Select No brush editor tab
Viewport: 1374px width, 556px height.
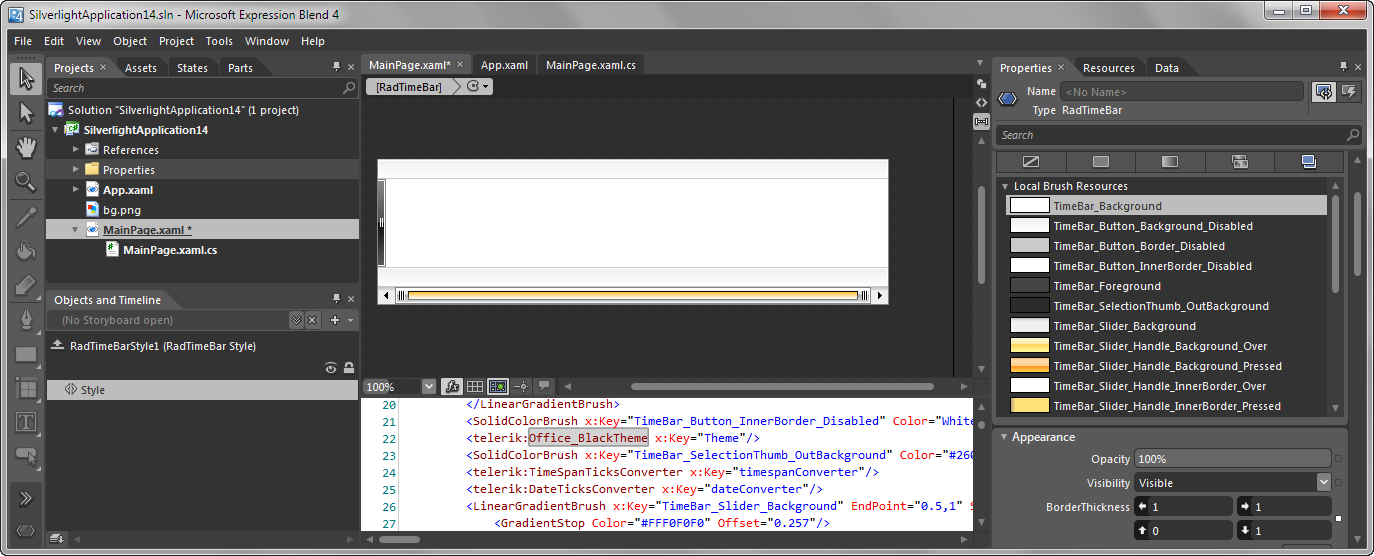coord(1031,161)
